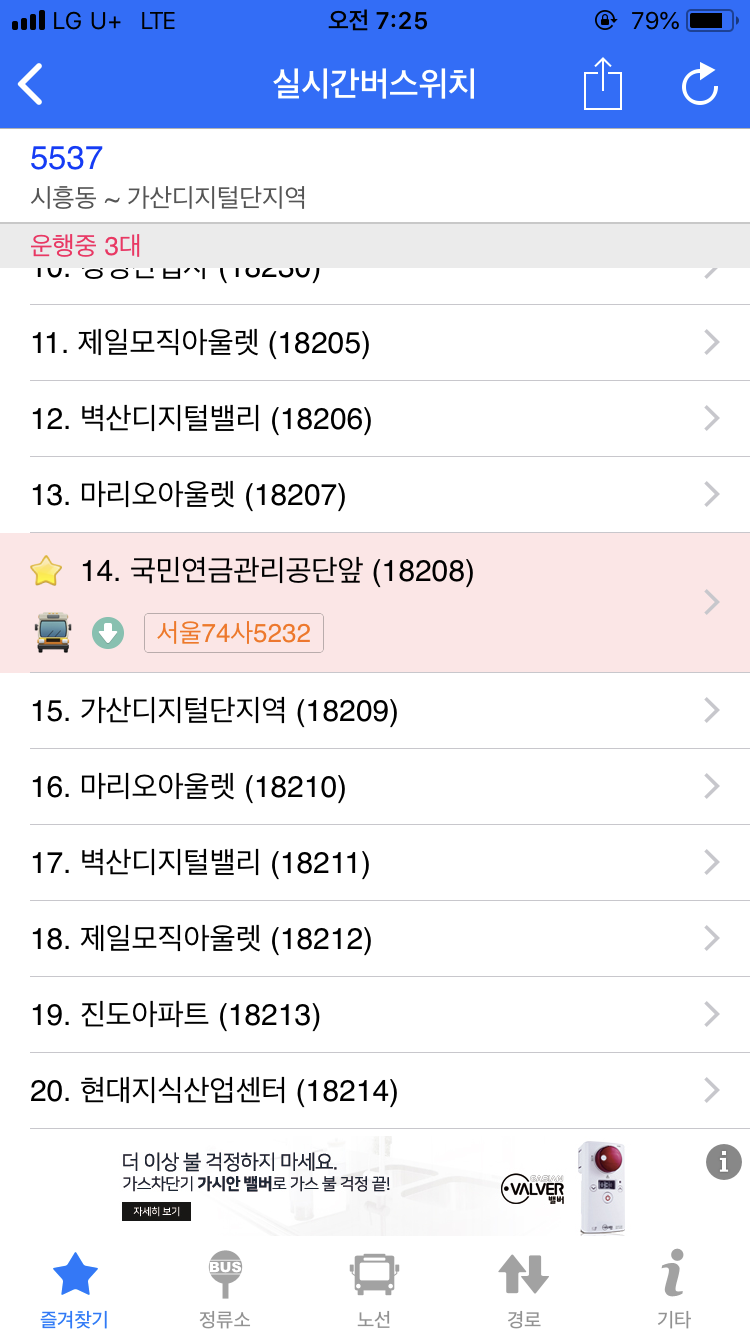Toggle favorite star for stop 14

46,571
